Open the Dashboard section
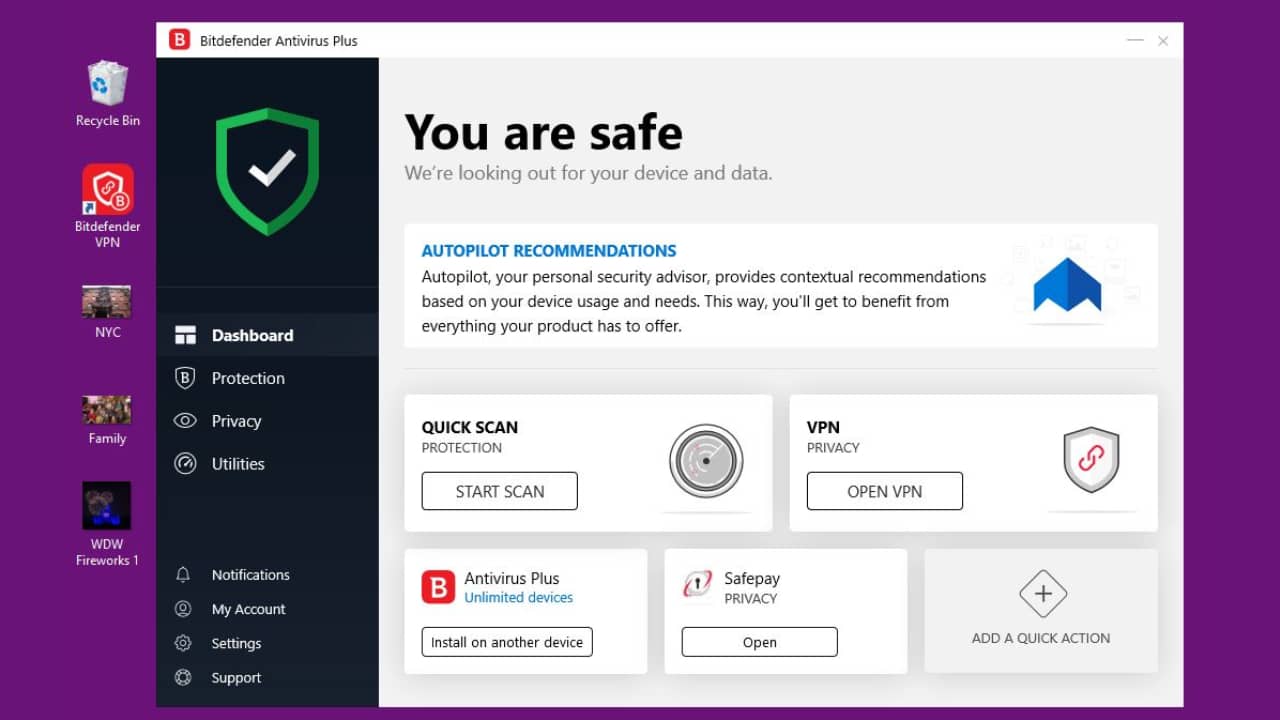 (x=267, y=335)
